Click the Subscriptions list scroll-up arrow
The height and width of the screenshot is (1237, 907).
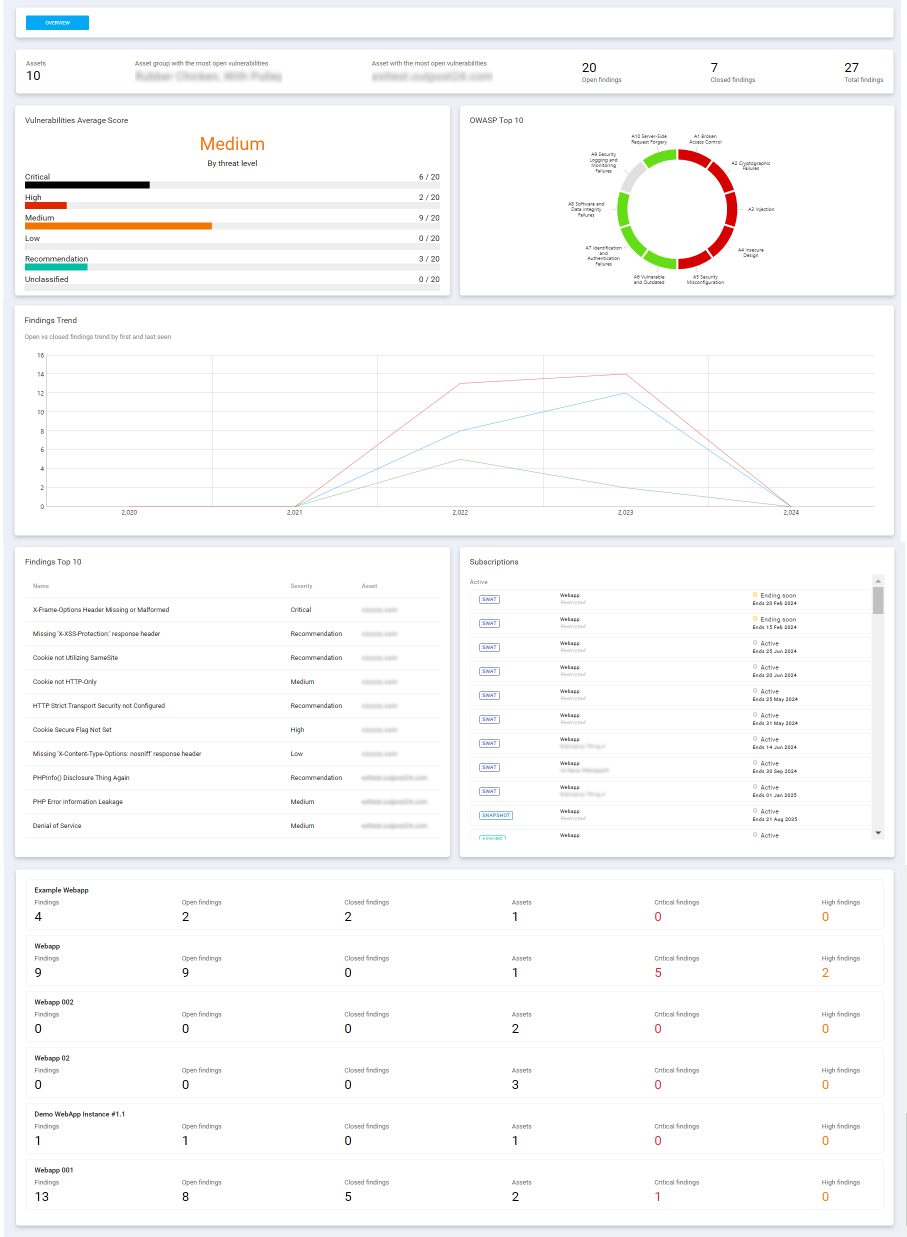pyautogui.click(x=878, y=580)
